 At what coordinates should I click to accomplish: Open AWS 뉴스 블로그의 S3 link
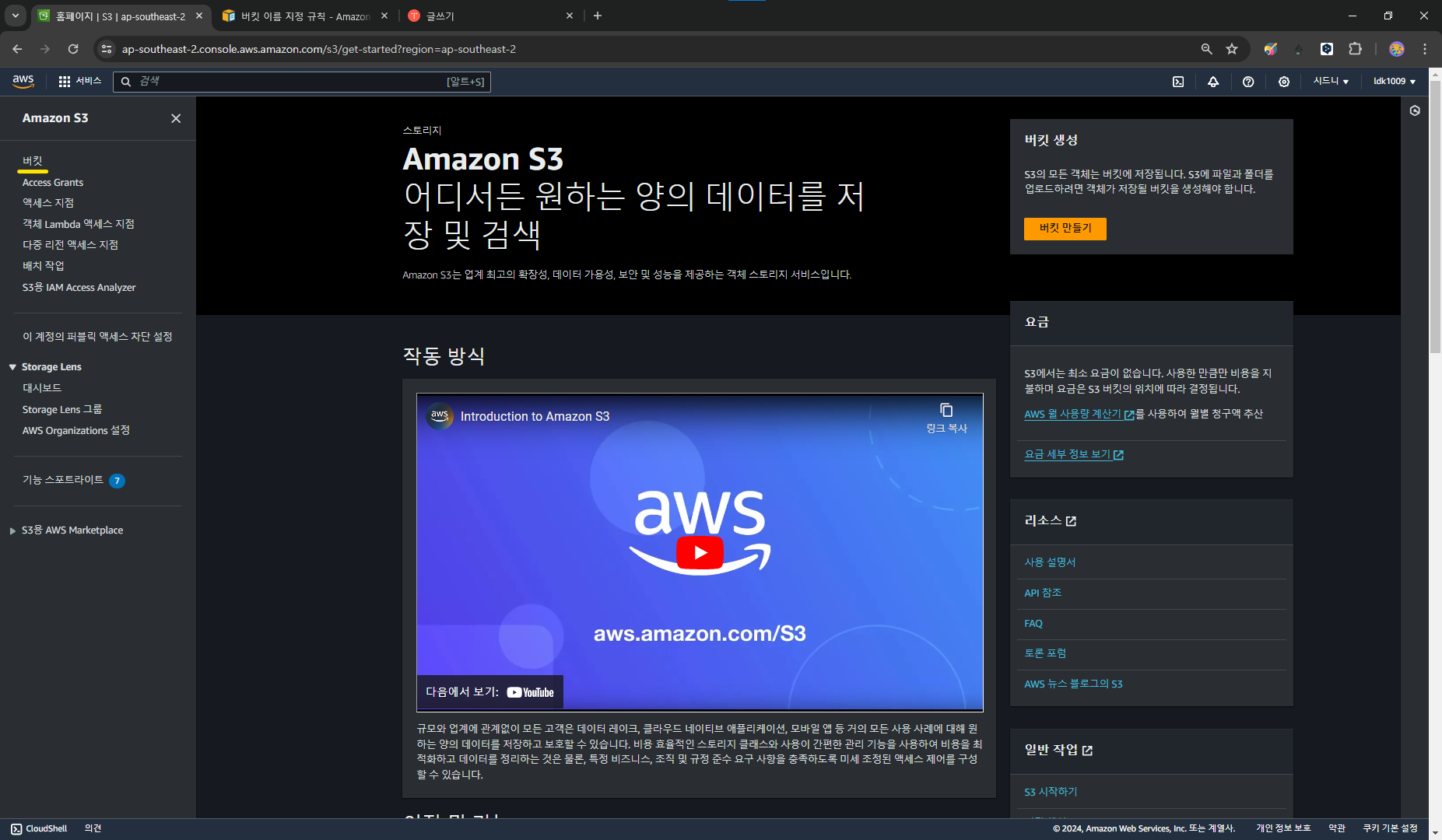click(x=1073, y=684)
